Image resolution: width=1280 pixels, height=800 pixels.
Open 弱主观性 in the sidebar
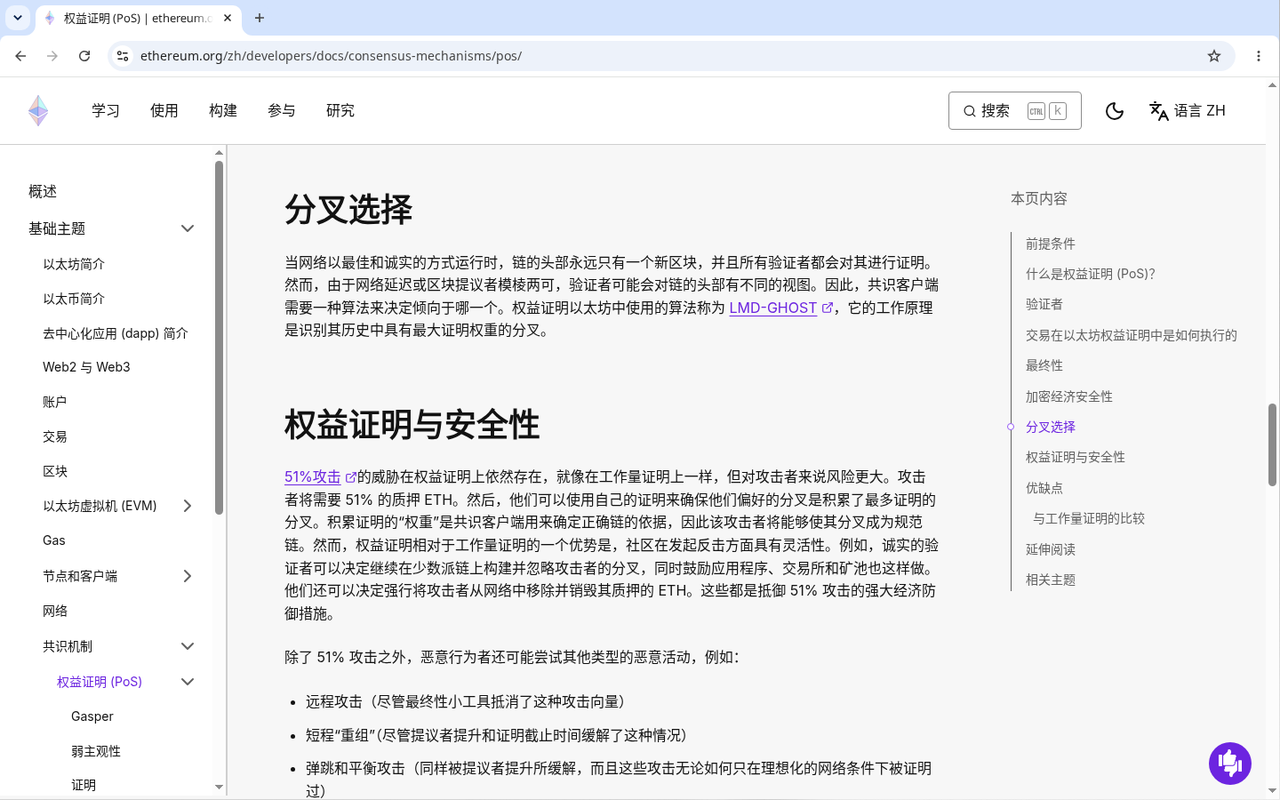click(x=96, y=752)
